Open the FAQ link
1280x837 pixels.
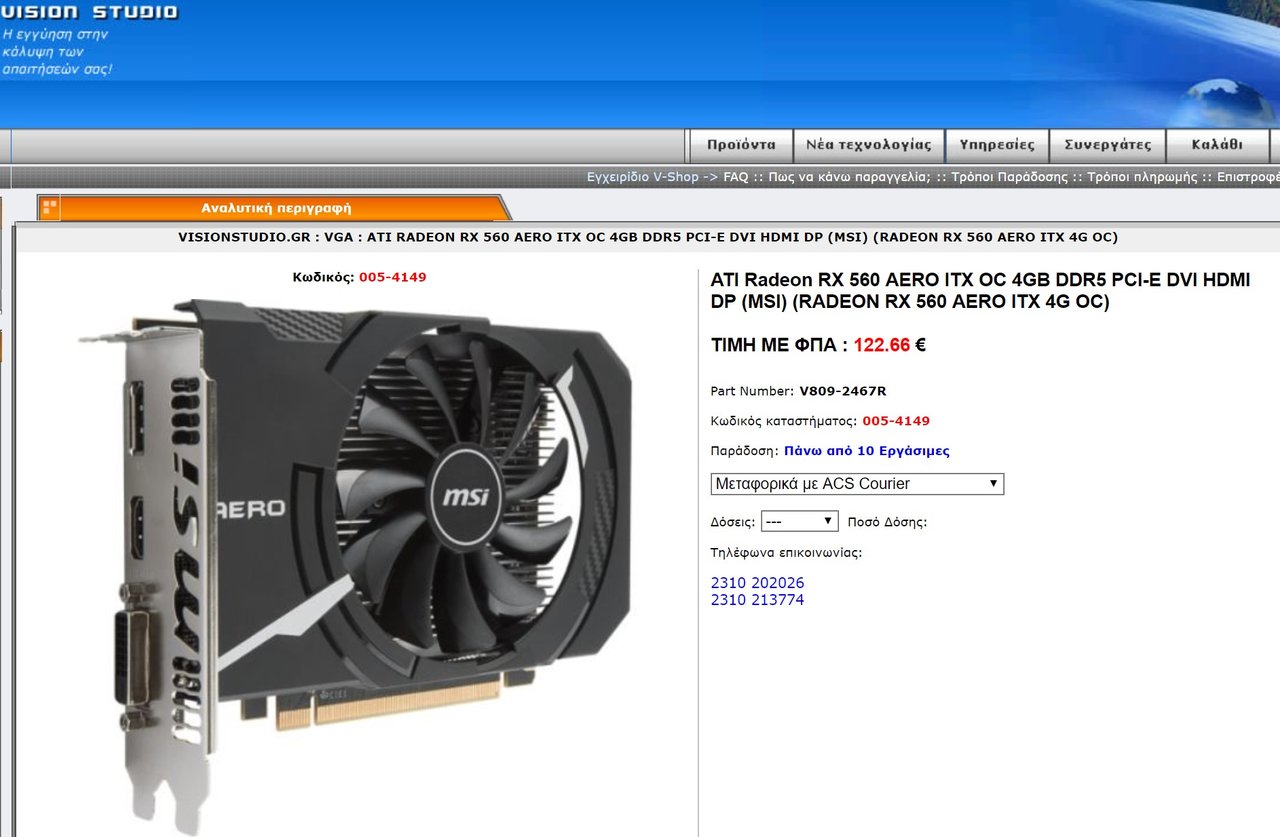(x=736, y=177)
